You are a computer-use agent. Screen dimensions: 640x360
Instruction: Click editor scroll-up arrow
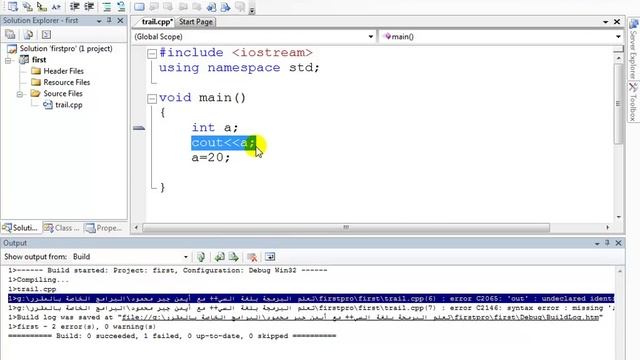[618, 59]
